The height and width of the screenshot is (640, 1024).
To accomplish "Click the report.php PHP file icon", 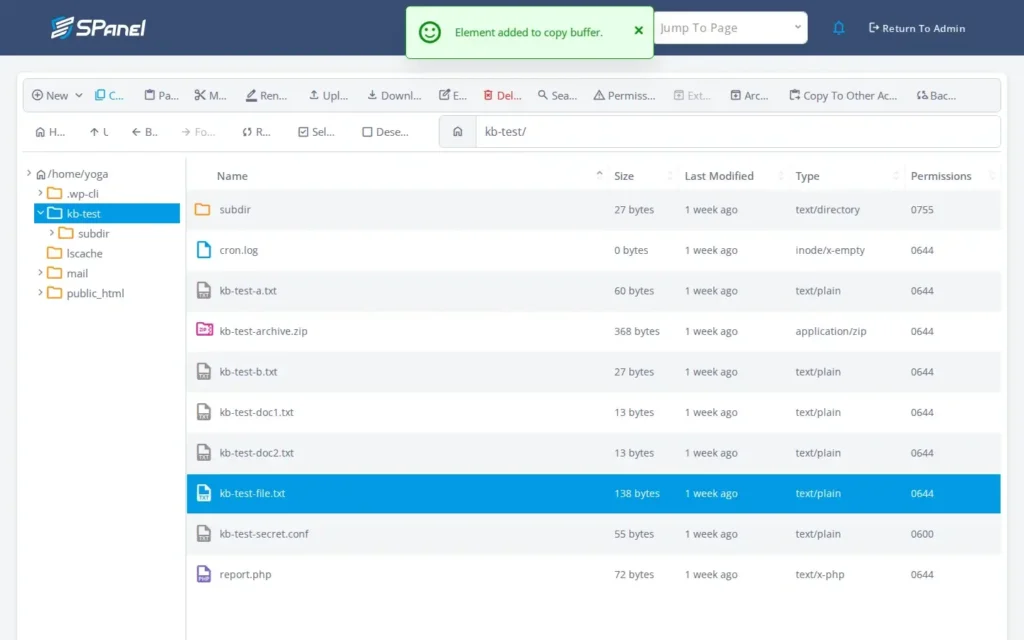I will (204, 573).
